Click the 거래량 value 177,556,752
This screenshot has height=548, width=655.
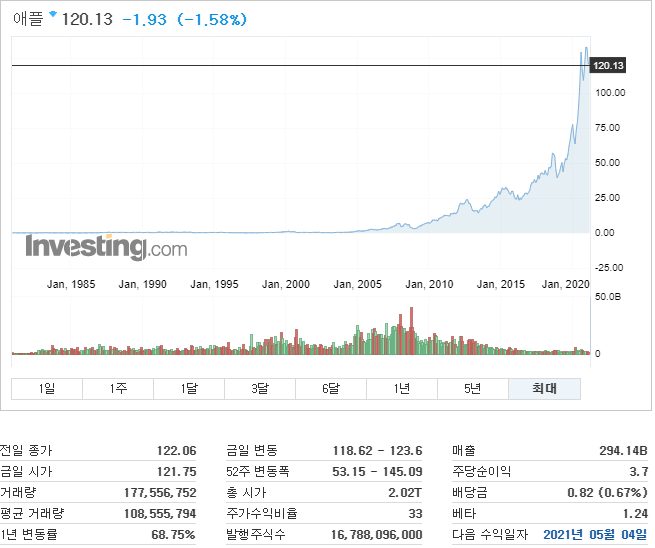(160, 492)
